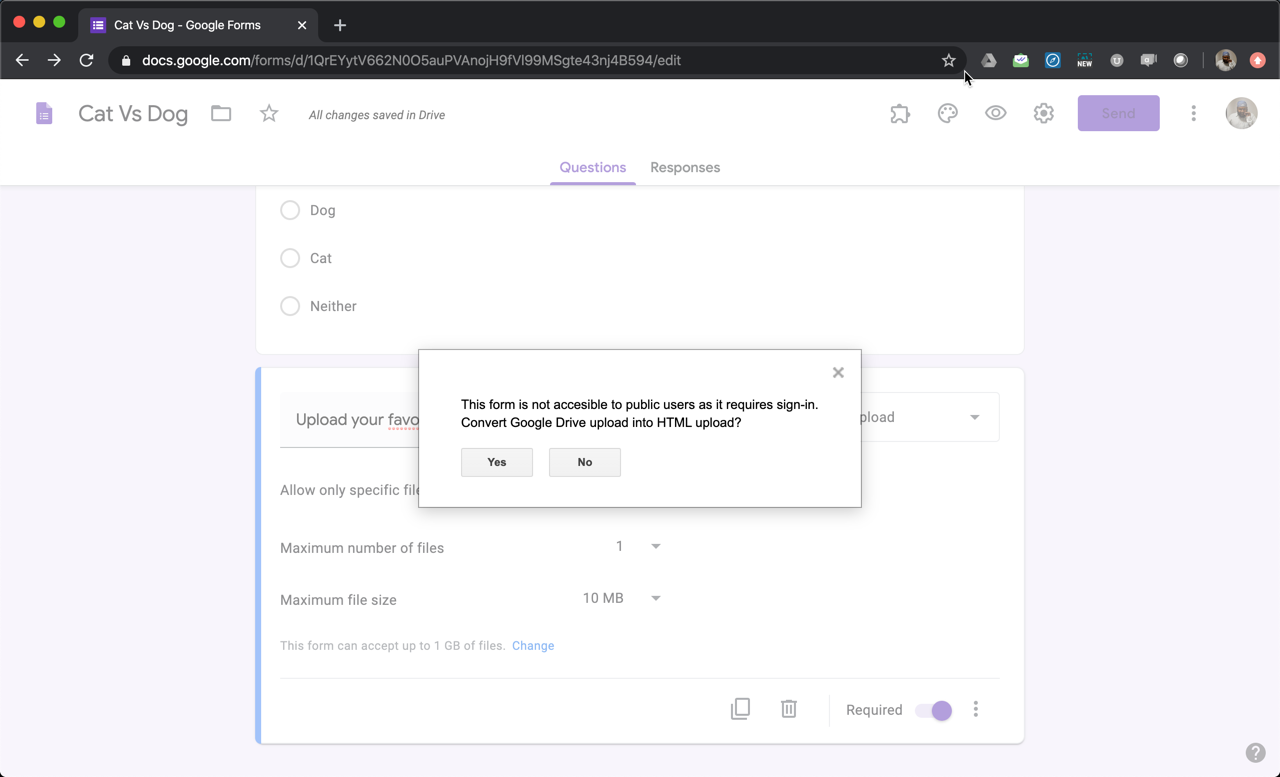1280x777 pixels.
Task: Expand Maximum number of files dropdown
Action: point(655,547)
